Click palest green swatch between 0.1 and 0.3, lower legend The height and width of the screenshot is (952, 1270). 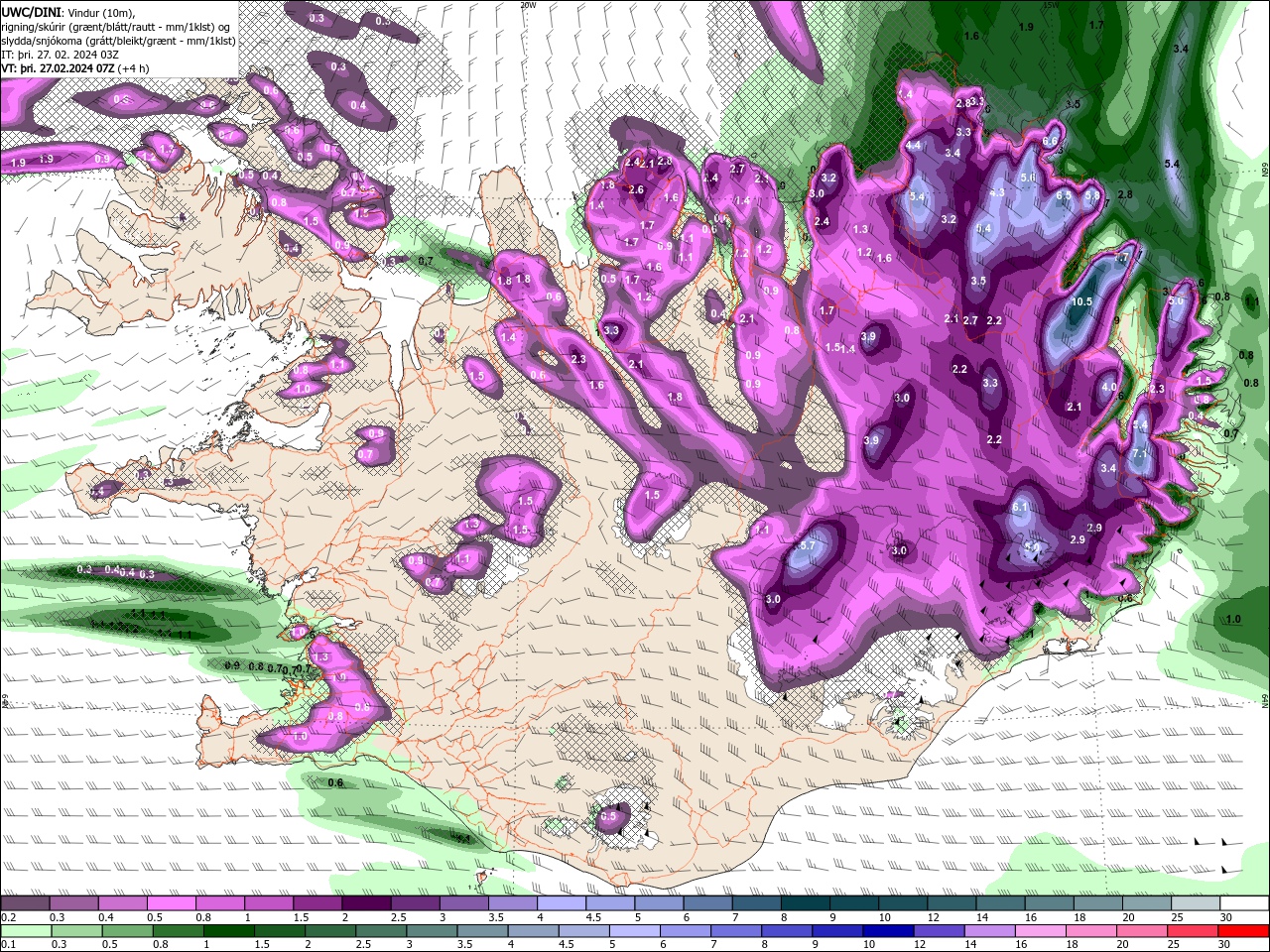coord(26,931)
